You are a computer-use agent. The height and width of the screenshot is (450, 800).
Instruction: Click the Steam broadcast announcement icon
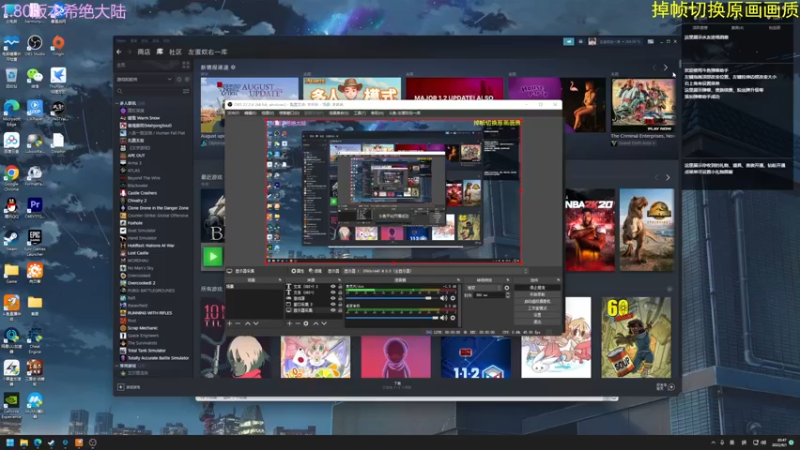tap(568, 41)
